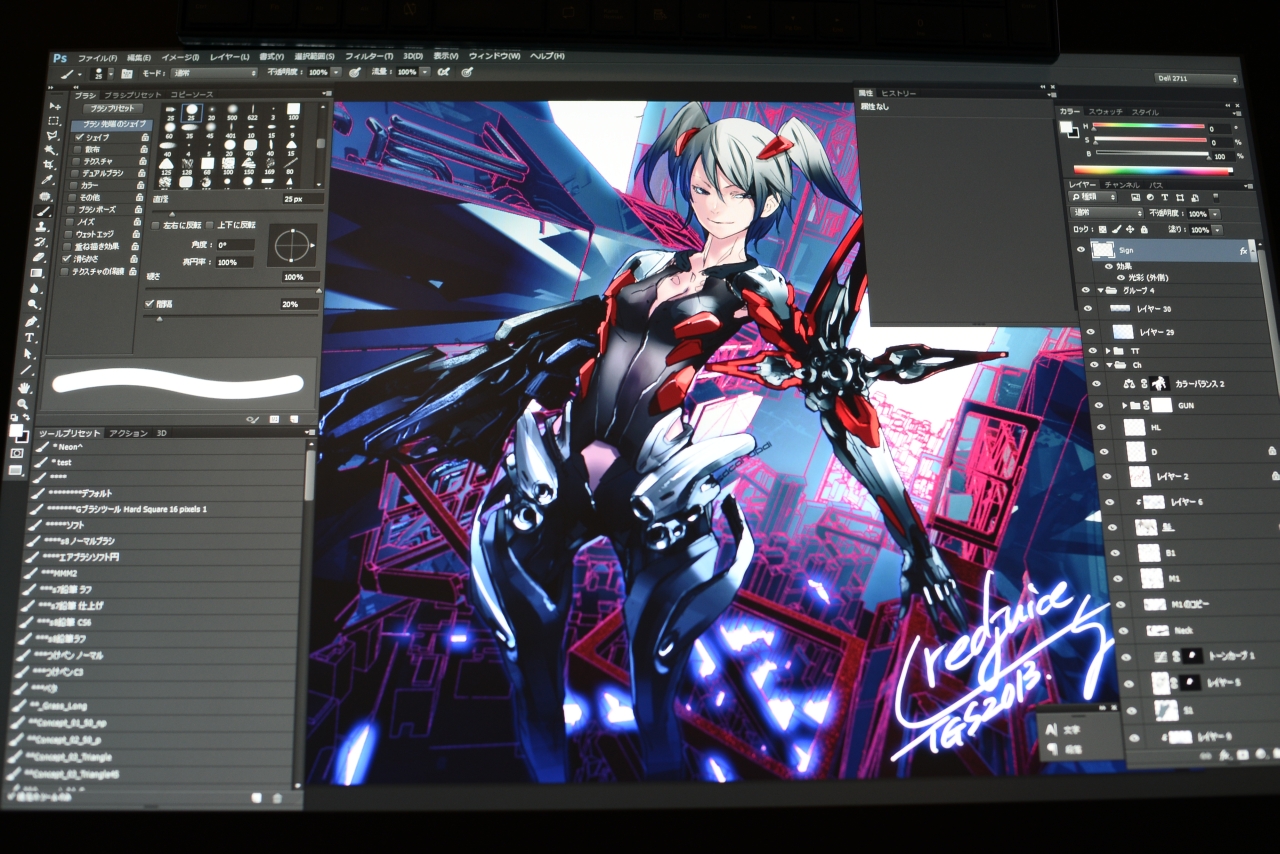Select the Hand tool
1280x854 pixels.
point(23,388)
